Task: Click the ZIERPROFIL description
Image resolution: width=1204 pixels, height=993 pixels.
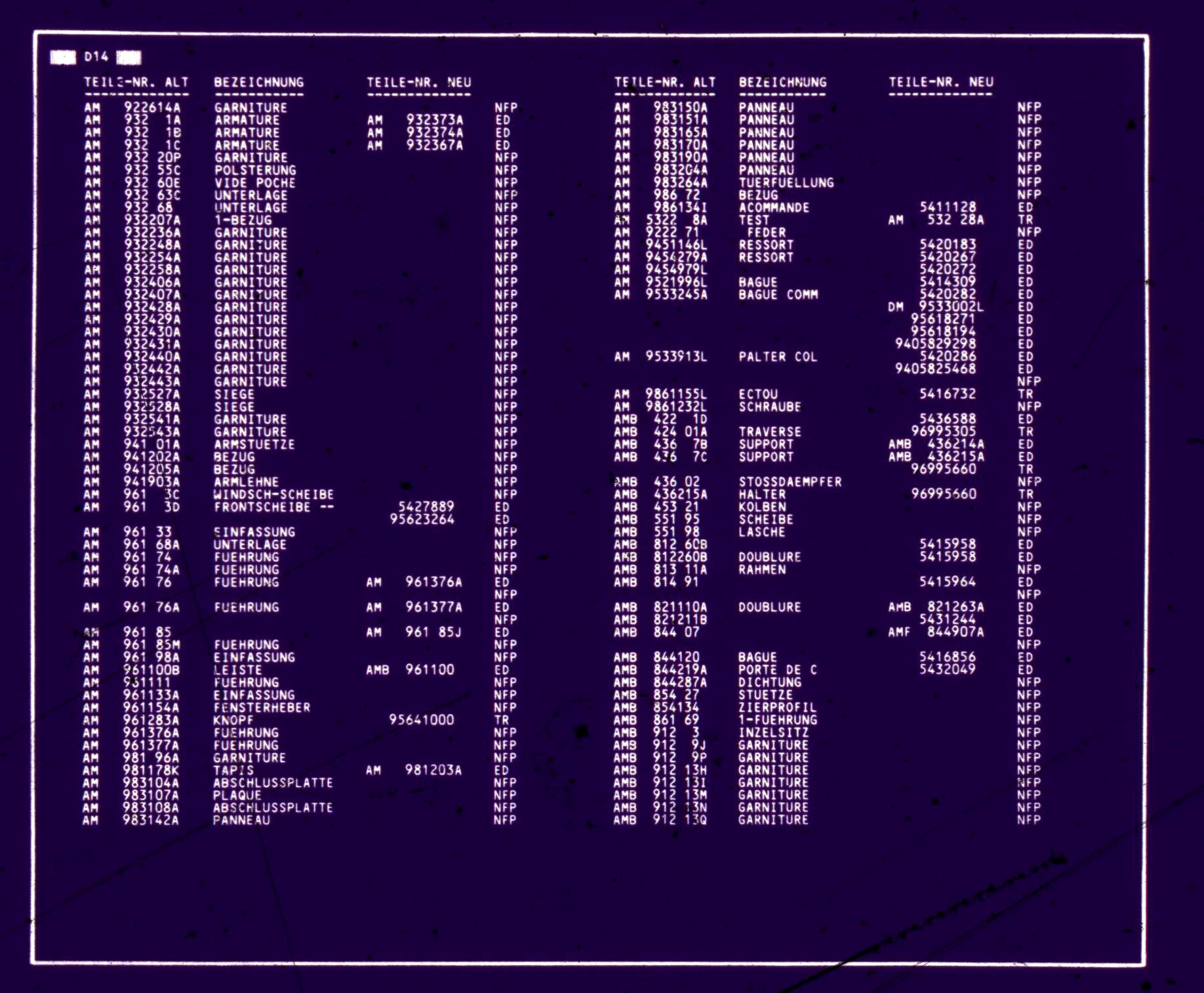Action: click(778, 707)
